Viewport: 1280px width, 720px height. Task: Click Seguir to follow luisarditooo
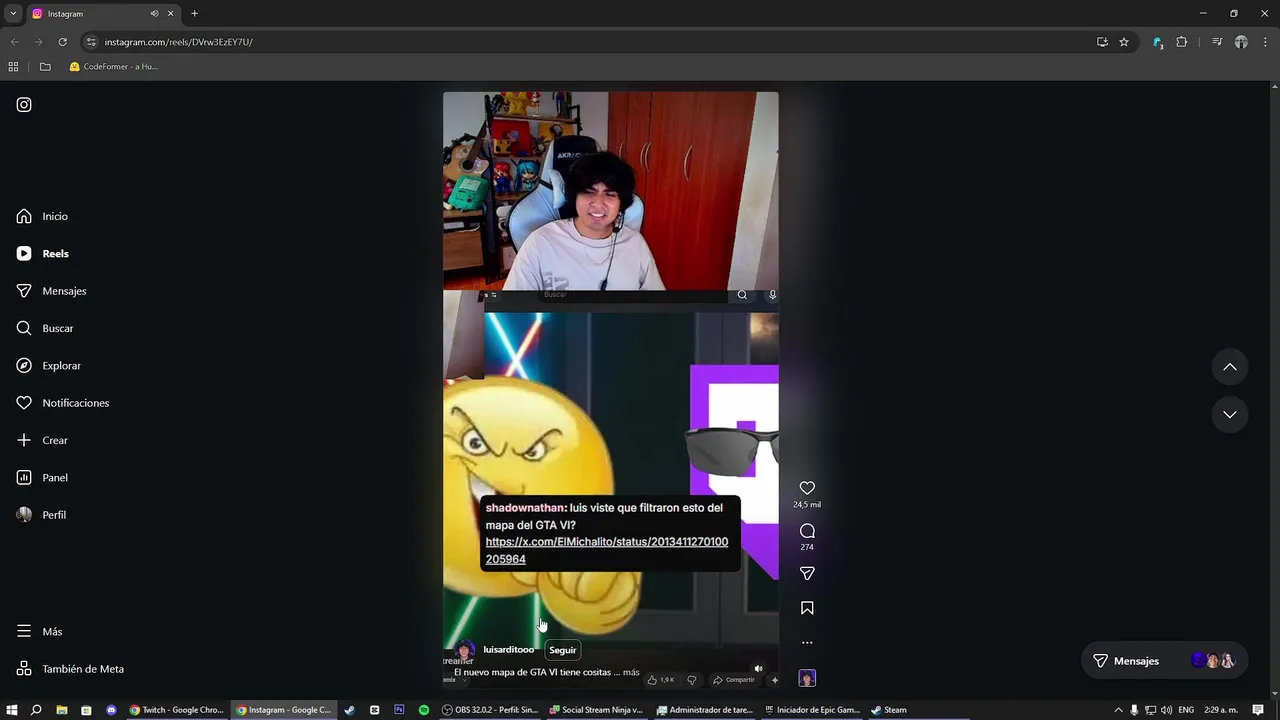click(563, 650)
